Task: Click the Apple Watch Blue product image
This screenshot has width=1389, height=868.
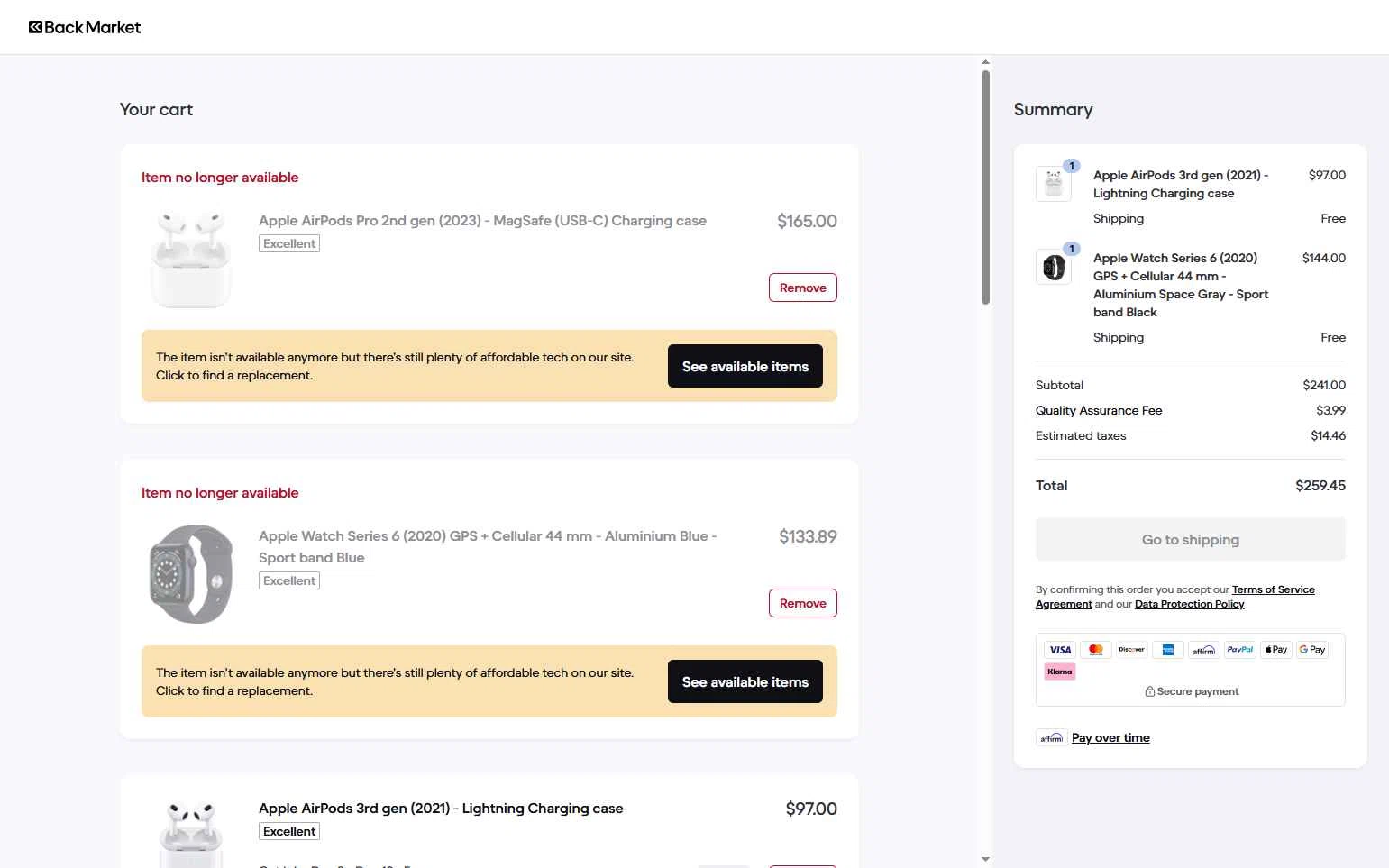Action: coord(191,574)
